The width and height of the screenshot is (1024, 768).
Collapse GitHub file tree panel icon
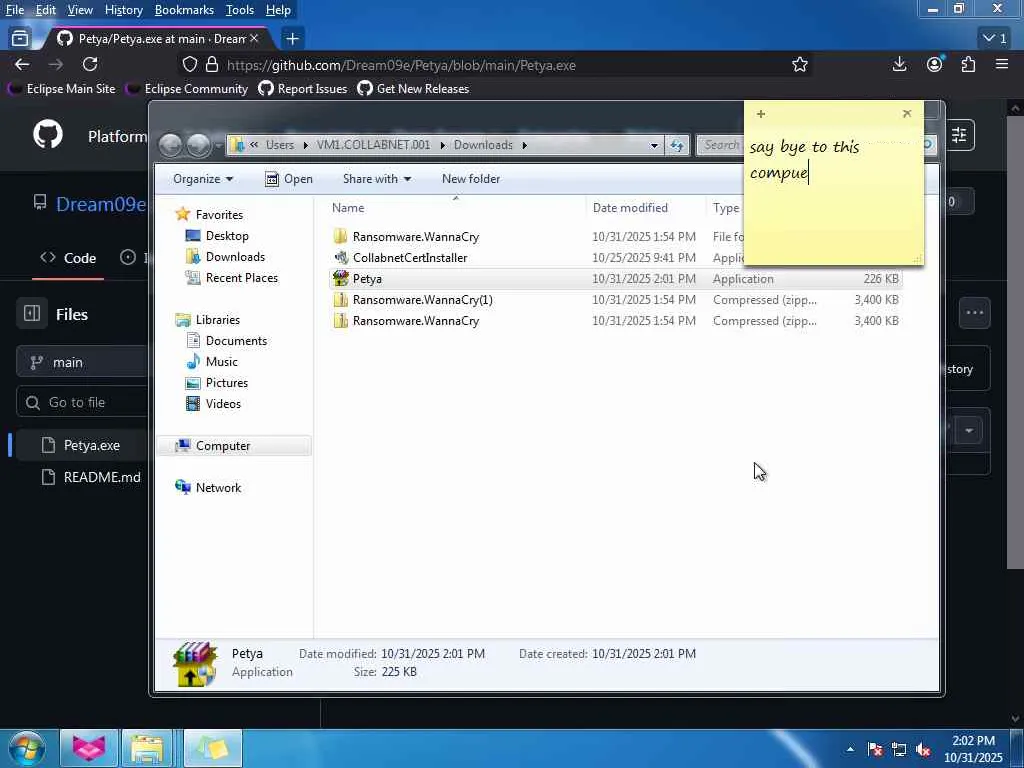pyautogui.click(x=32, y=314)
